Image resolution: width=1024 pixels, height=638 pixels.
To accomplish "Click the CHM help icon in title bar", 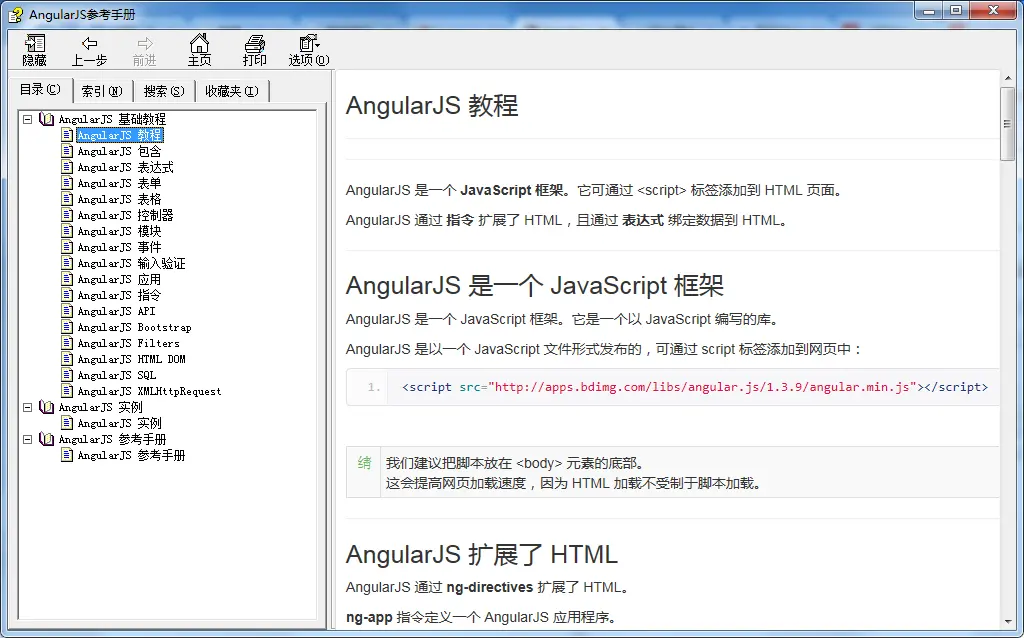I will [15, 14].
